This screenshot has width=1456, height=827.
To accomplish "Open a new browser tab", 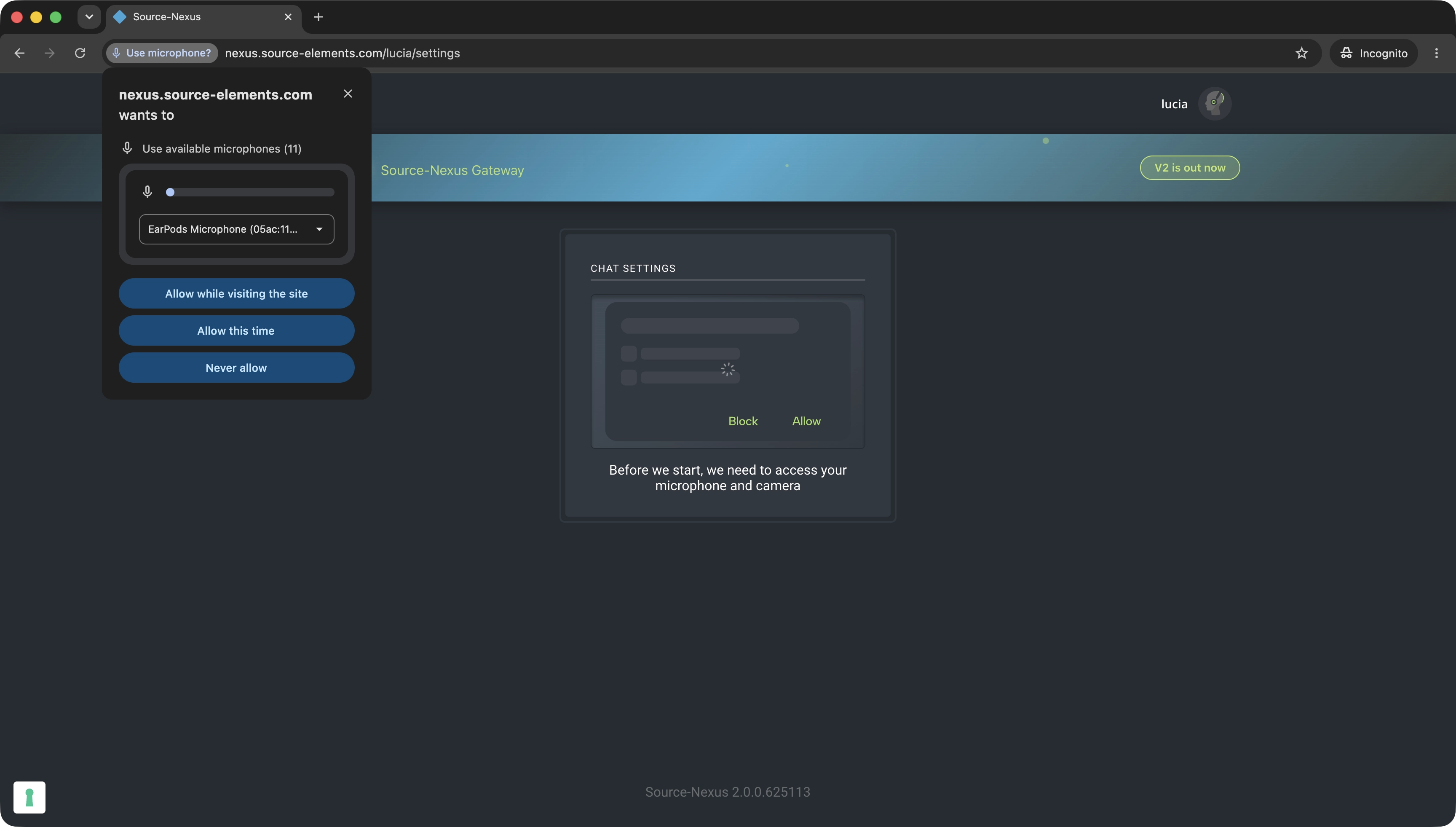I will tap(318, 17).
